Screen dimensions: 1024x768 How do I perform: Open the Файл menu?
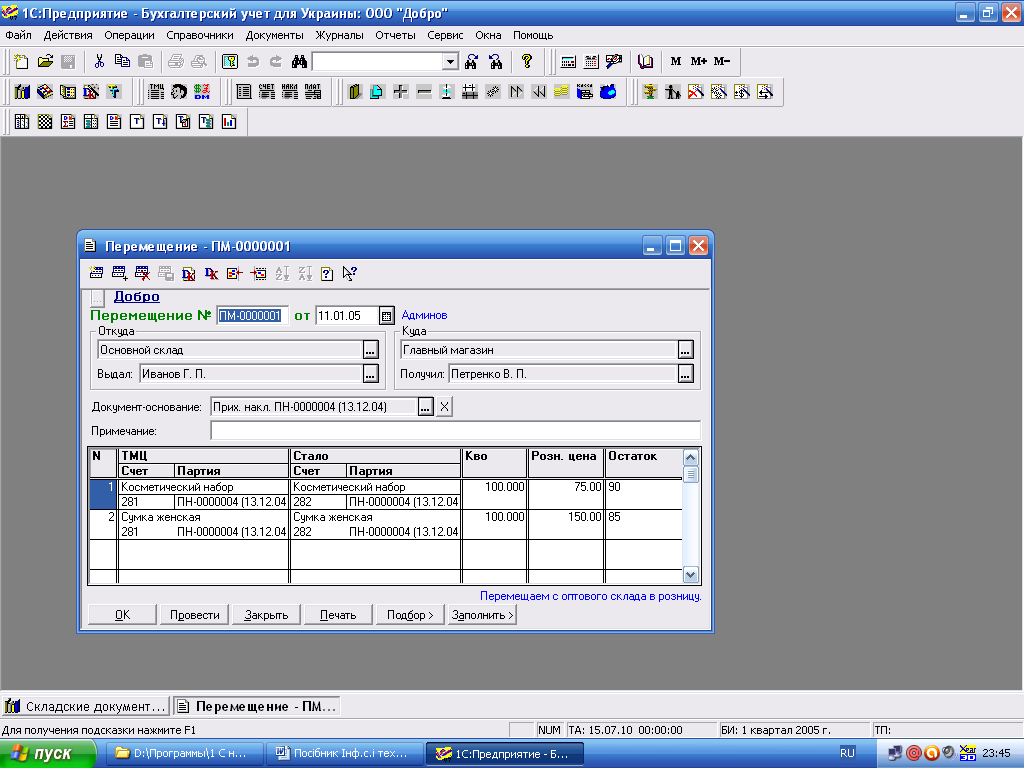[18, 35]
